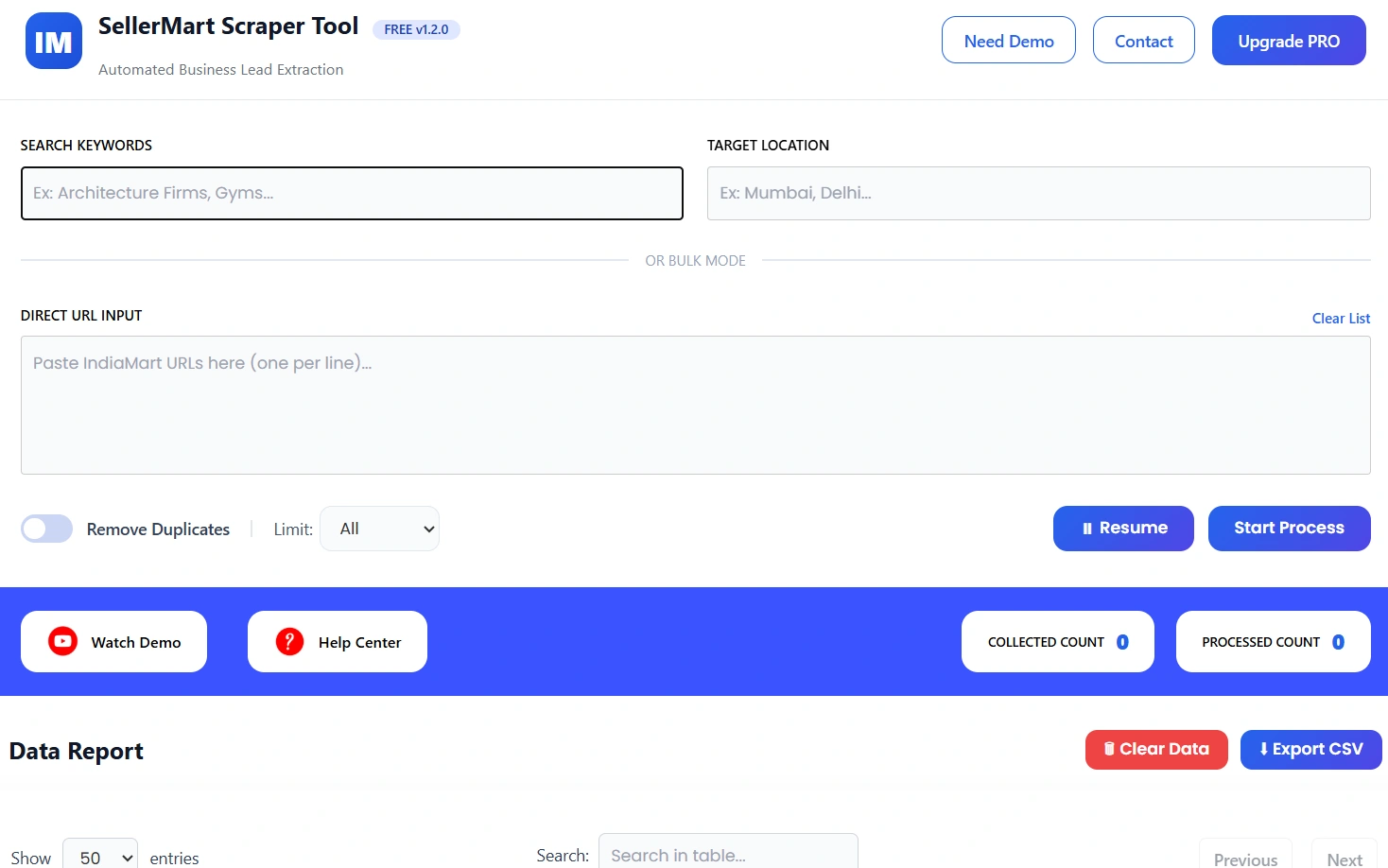The width and height of the screenshot is (1388, 868).
Task: Click the red YouTube icon in Watch Demo
Action: tap(62, 641)
